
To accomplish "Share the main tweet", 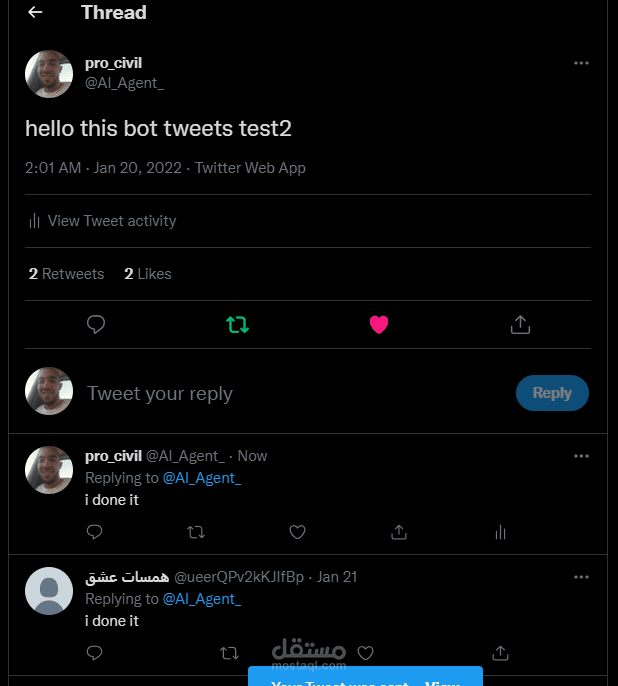I will (520, 324).
